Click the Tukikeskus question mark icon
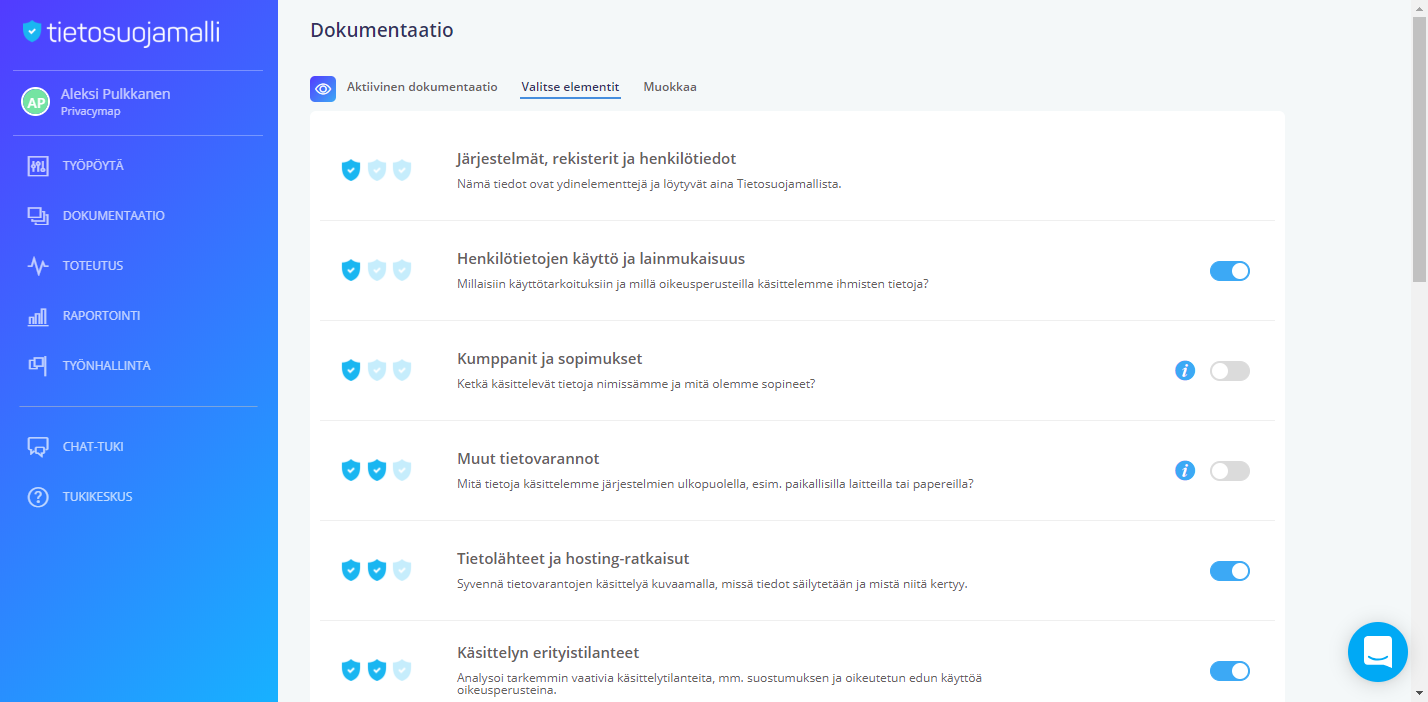 coord(38,497)
